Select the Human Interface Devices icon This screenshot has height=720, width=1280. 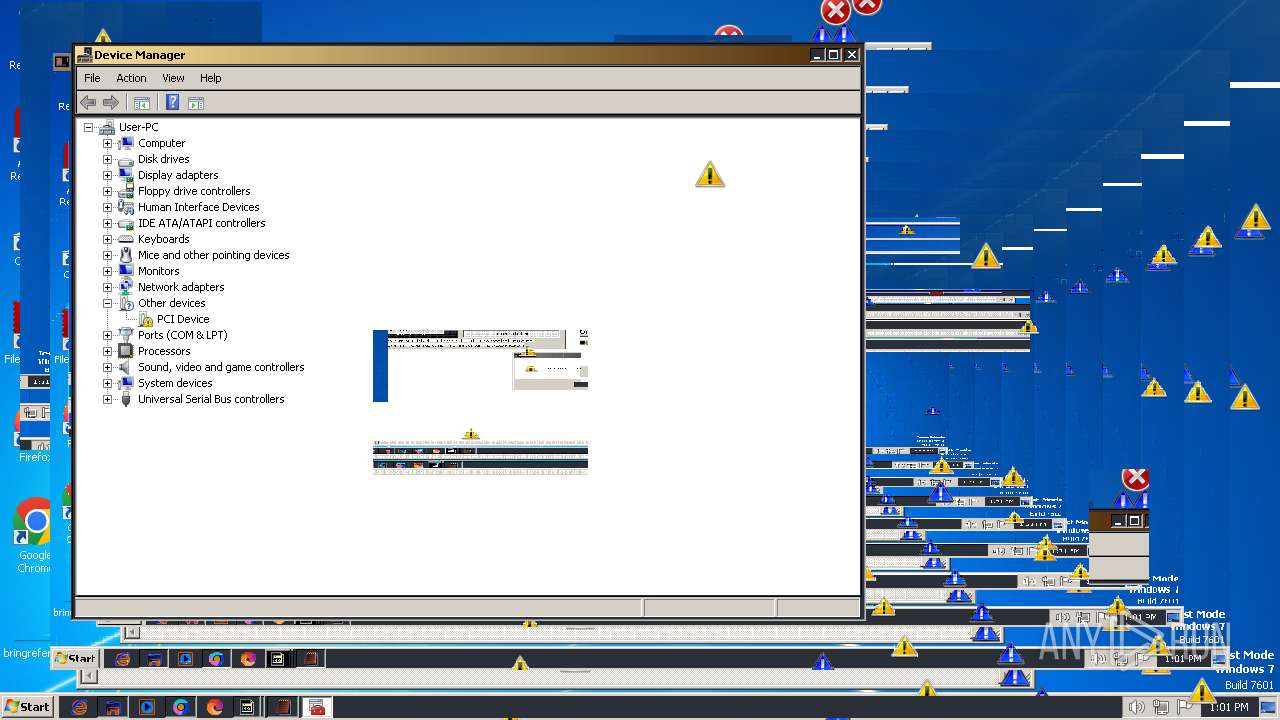[x=126, y=207]
